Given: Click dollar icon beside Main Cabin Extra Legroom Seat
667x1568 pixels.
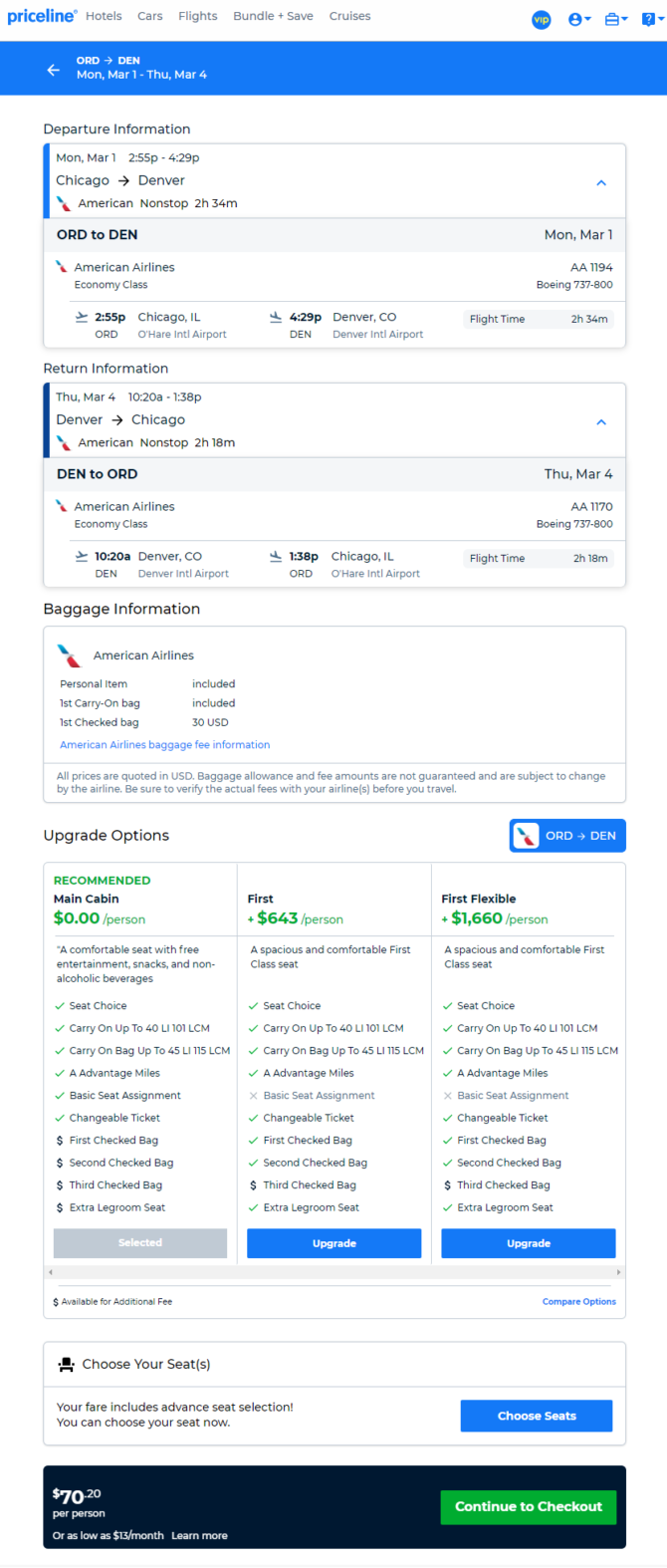Looking at the screenshot, I should coord(60,1207).
